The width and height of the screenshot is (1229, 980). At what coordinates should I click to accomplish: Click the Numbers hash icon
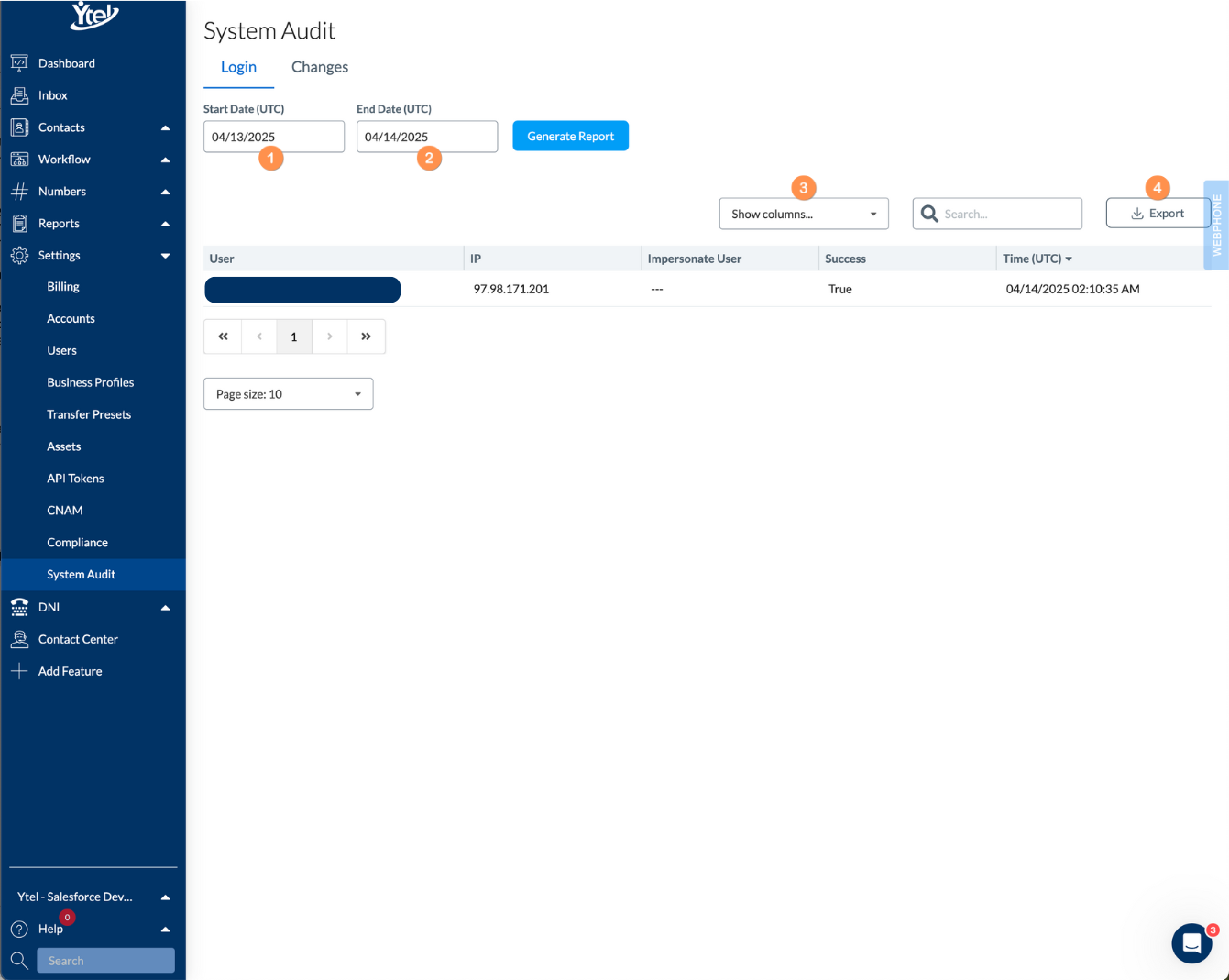click(x=19, y=192)
